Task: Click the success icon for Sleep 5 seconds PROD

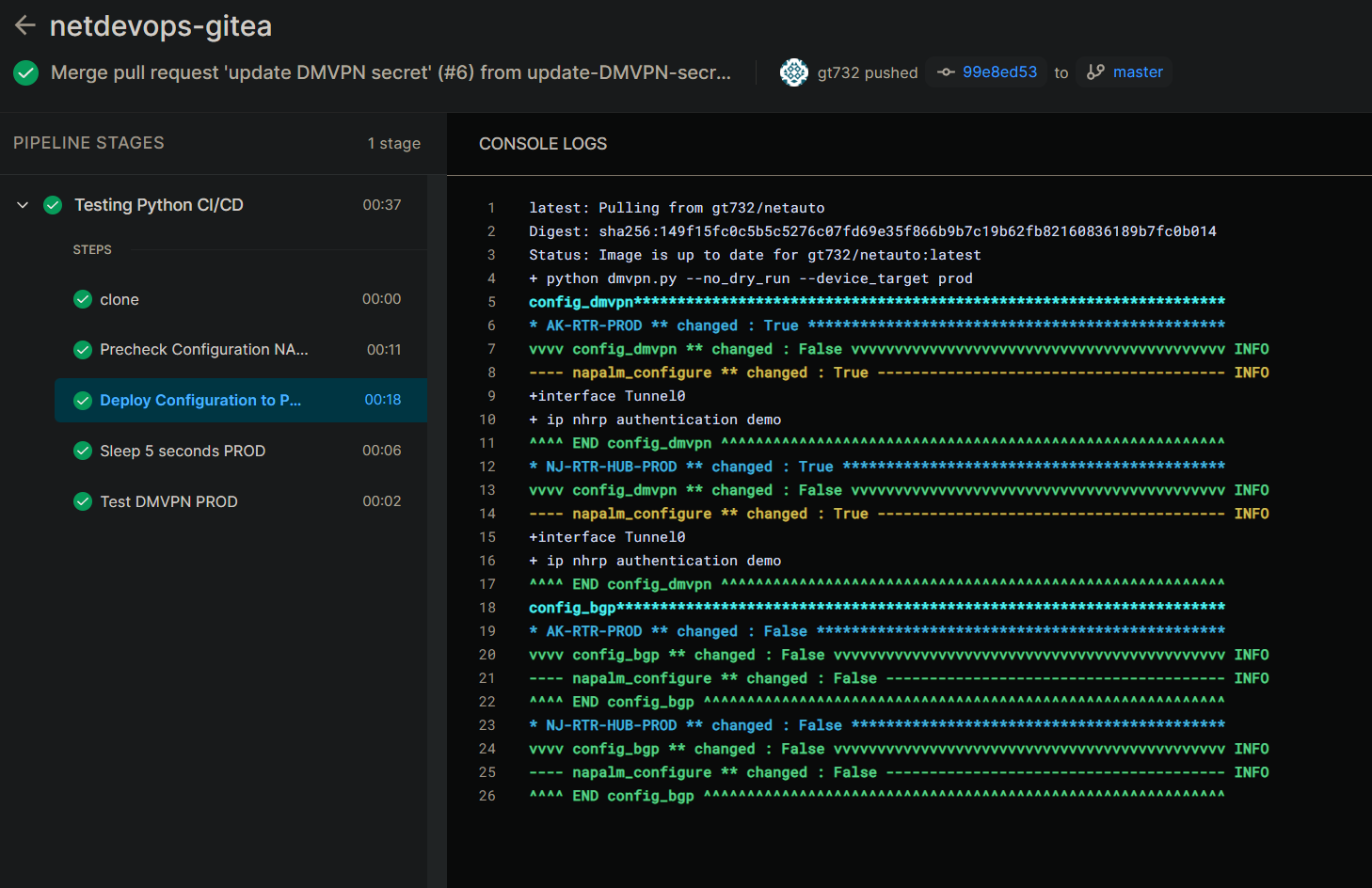Action: click(x=83, y=451)
